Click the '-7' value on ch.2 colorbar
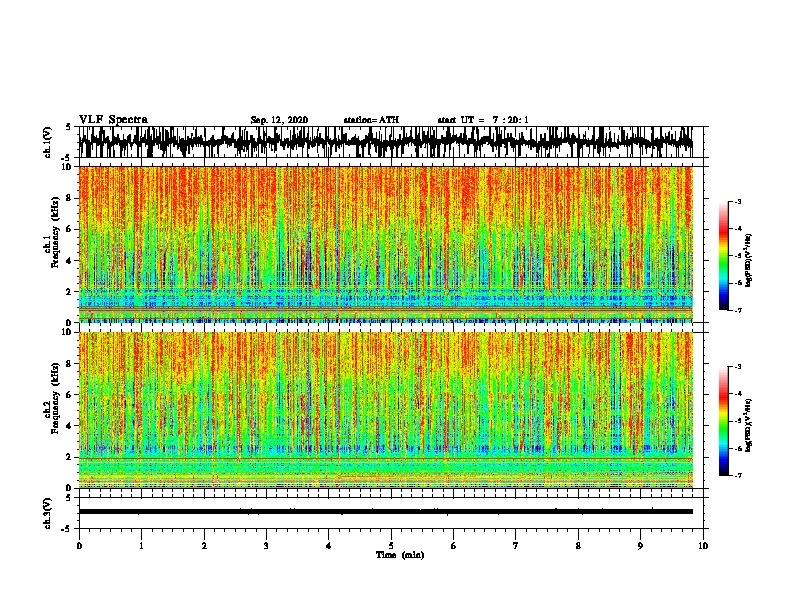Screen dimensions: 792x612 [x=737, y=476]
